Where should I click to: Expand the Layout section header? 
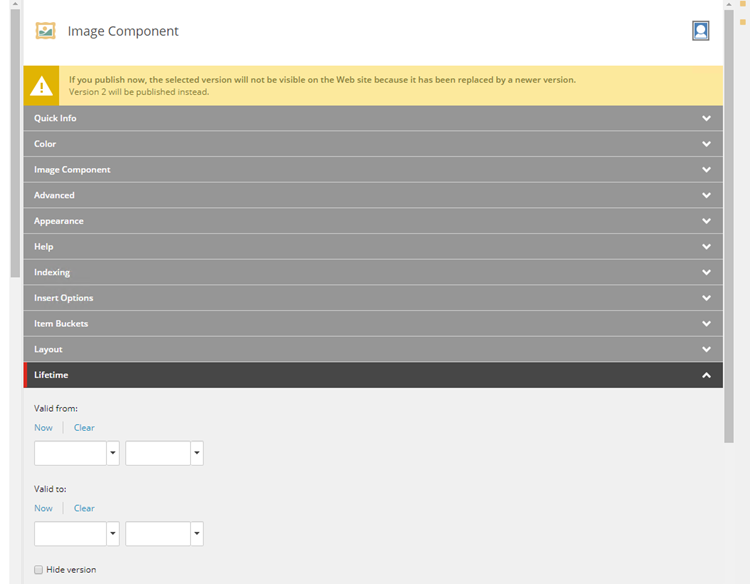point(373,349)
